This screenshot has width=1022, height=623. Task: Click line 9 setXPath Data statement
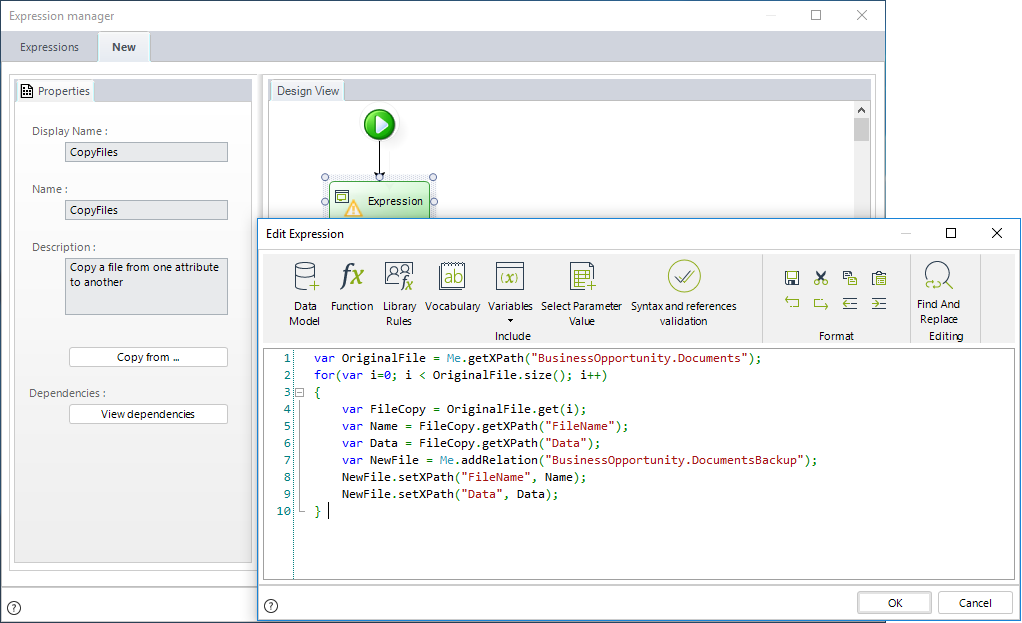(450, 493)
